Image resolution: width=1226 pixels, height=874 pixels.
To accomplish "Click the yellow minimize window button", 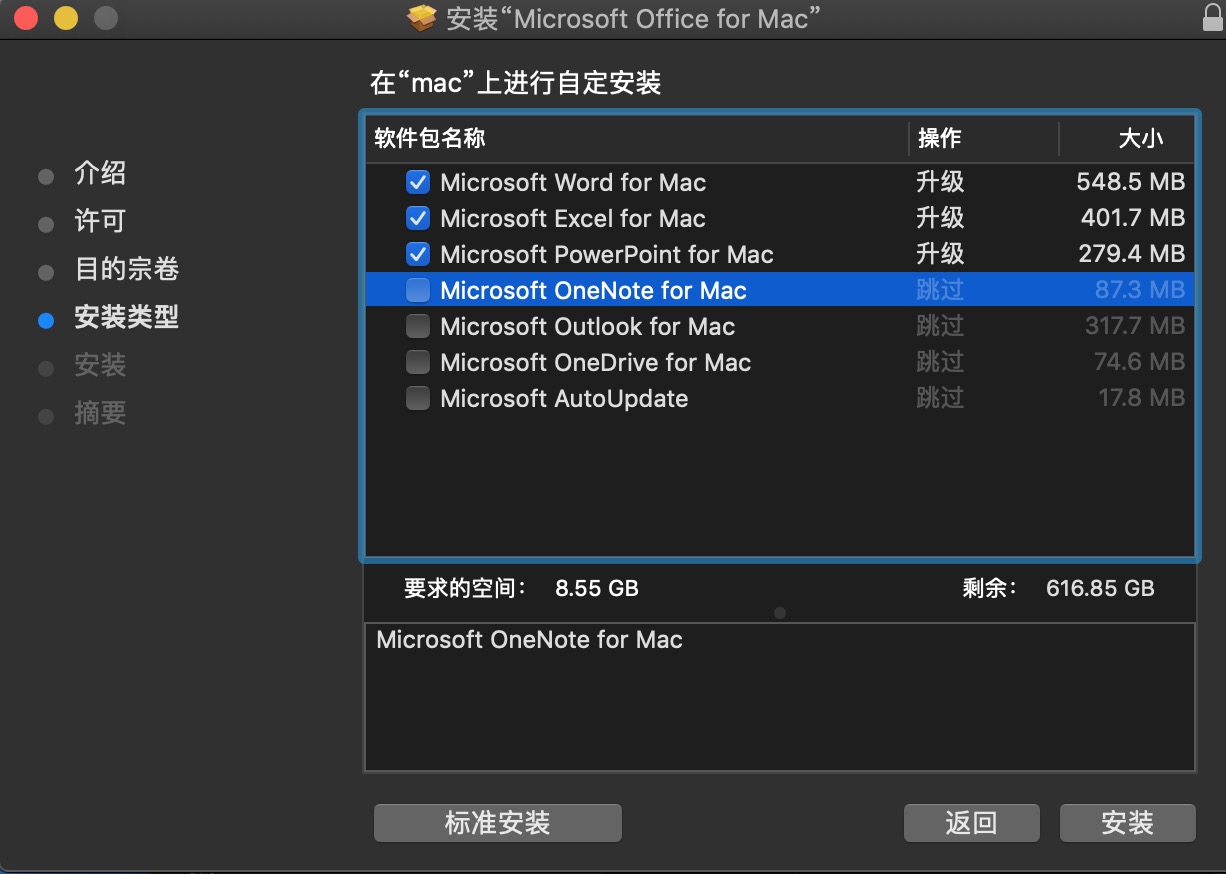I will coord(66,18).
